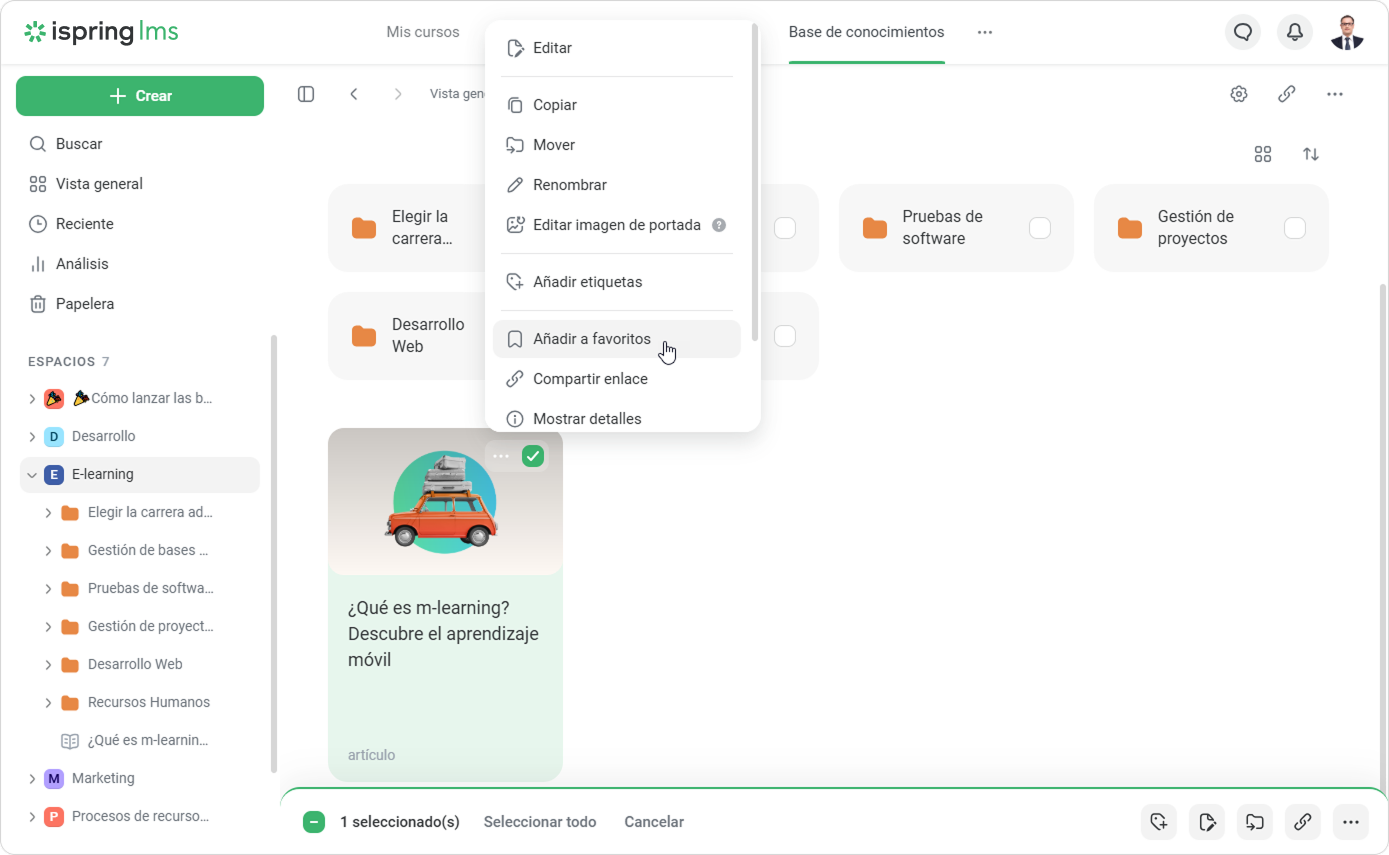Open Papelera trash in sidebar
Screen dimensions: 1389x855
(84, 304)
